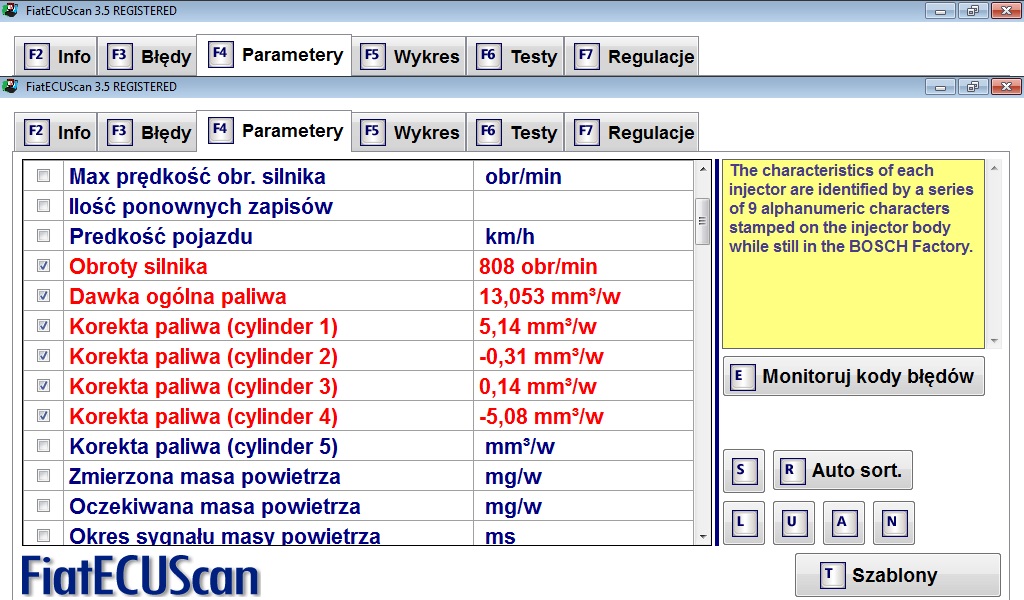Click km/h unit cell
Screen dimensions: 1024x600
click(583, 236)
